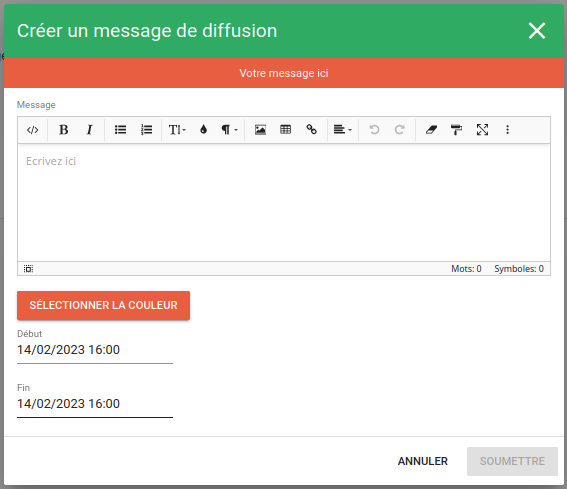Insert an image into the message
567x489 pixels.
(x=260, y=130)
